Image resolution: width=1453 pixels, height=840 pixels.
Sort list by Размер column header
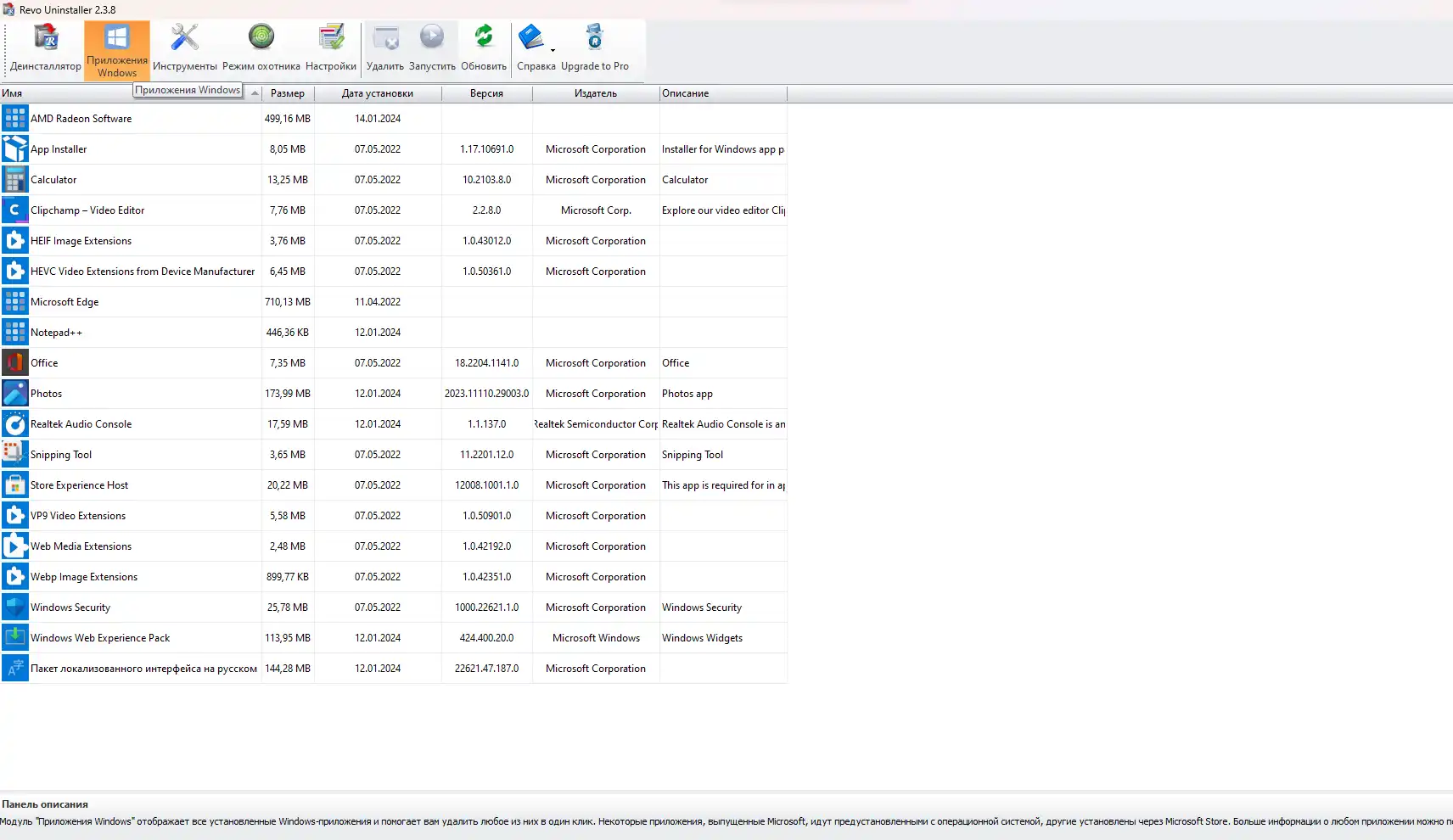(x=288, y=93)
